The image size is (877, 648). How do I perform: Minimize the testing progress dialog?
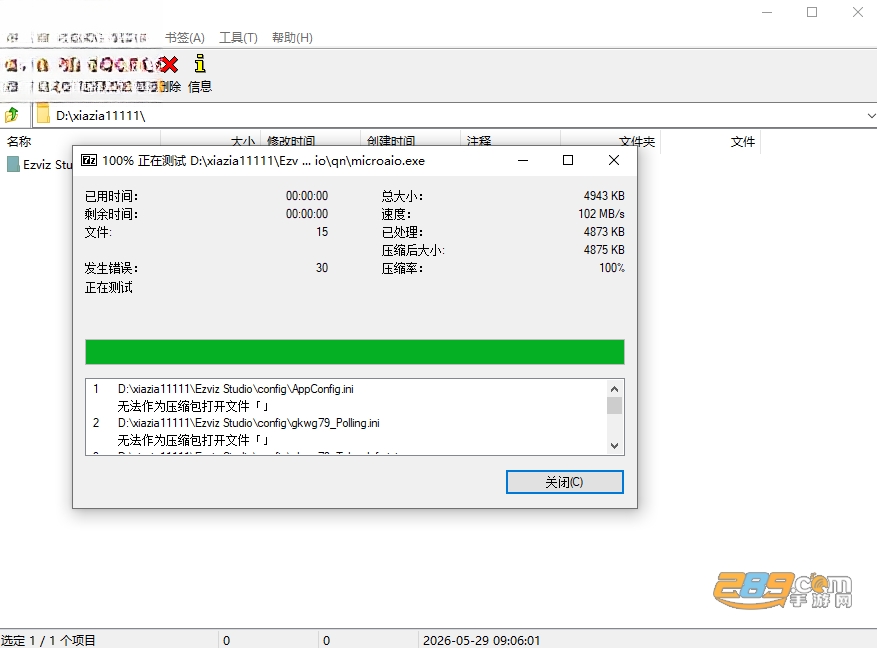(523, 160)
